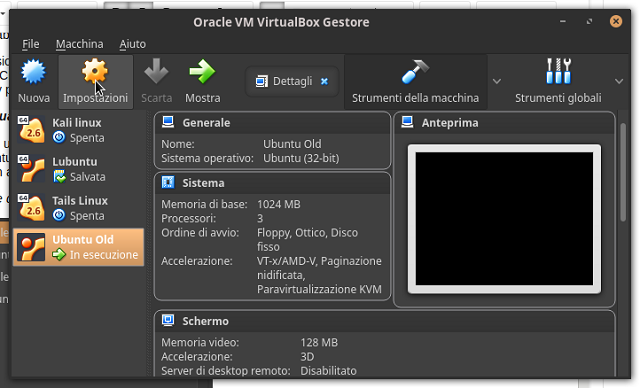Open the Macchina menu

(80, 44)
